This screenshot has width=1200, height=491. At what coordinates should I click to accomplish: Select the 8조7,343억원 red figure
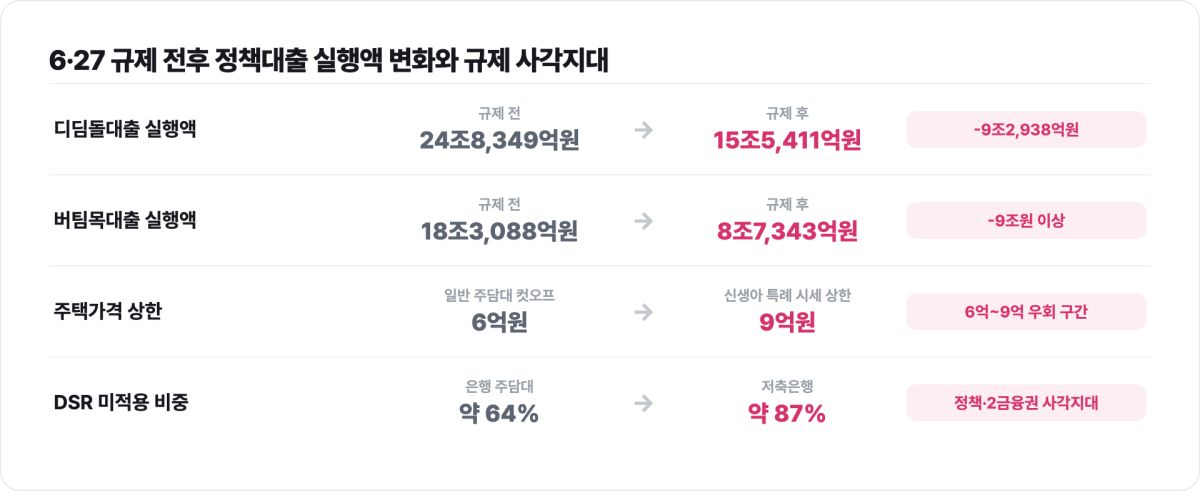point(787,232)
